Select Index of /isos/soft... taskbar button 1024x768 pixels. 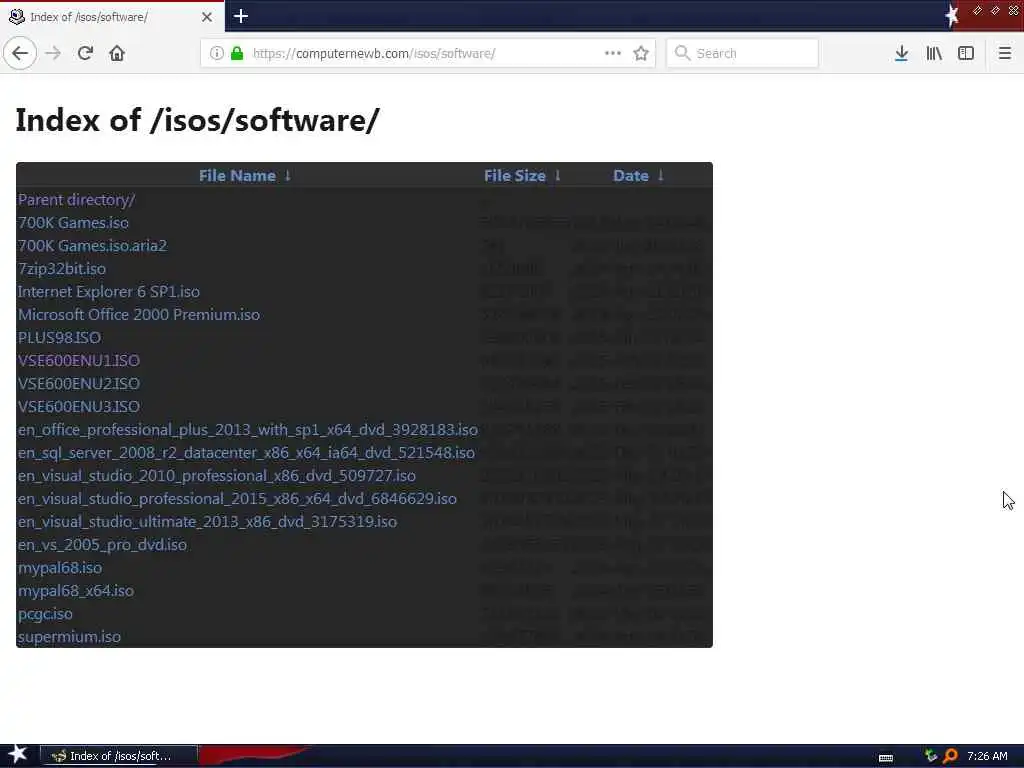point(119,756)
